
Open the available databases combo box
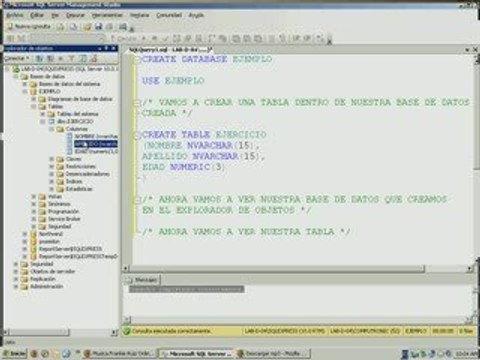pyautogui.click(x=68, y=38)
